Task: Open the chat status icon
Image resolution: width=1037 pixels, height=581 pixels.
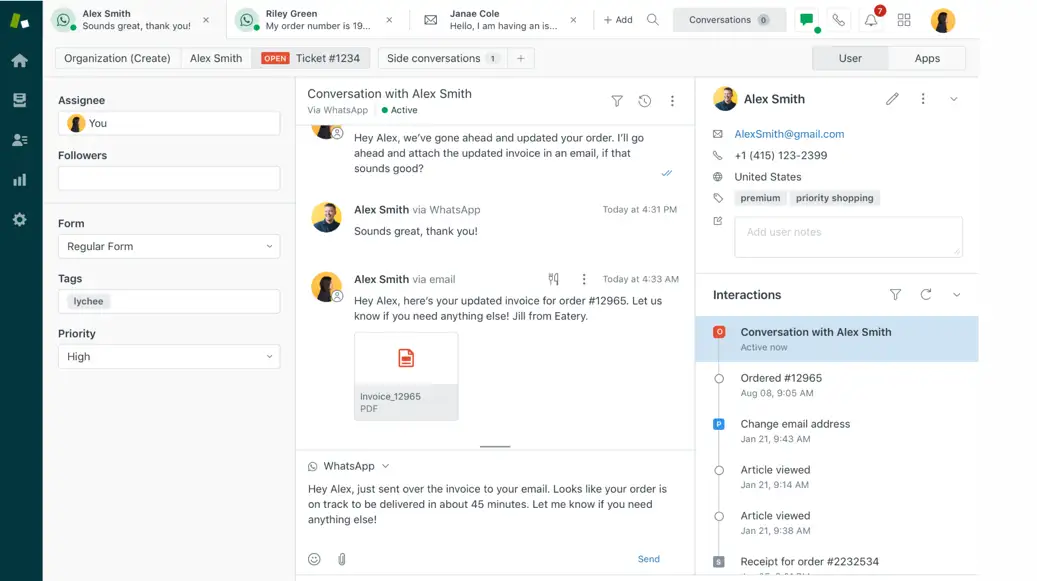Action: (807, 20)
